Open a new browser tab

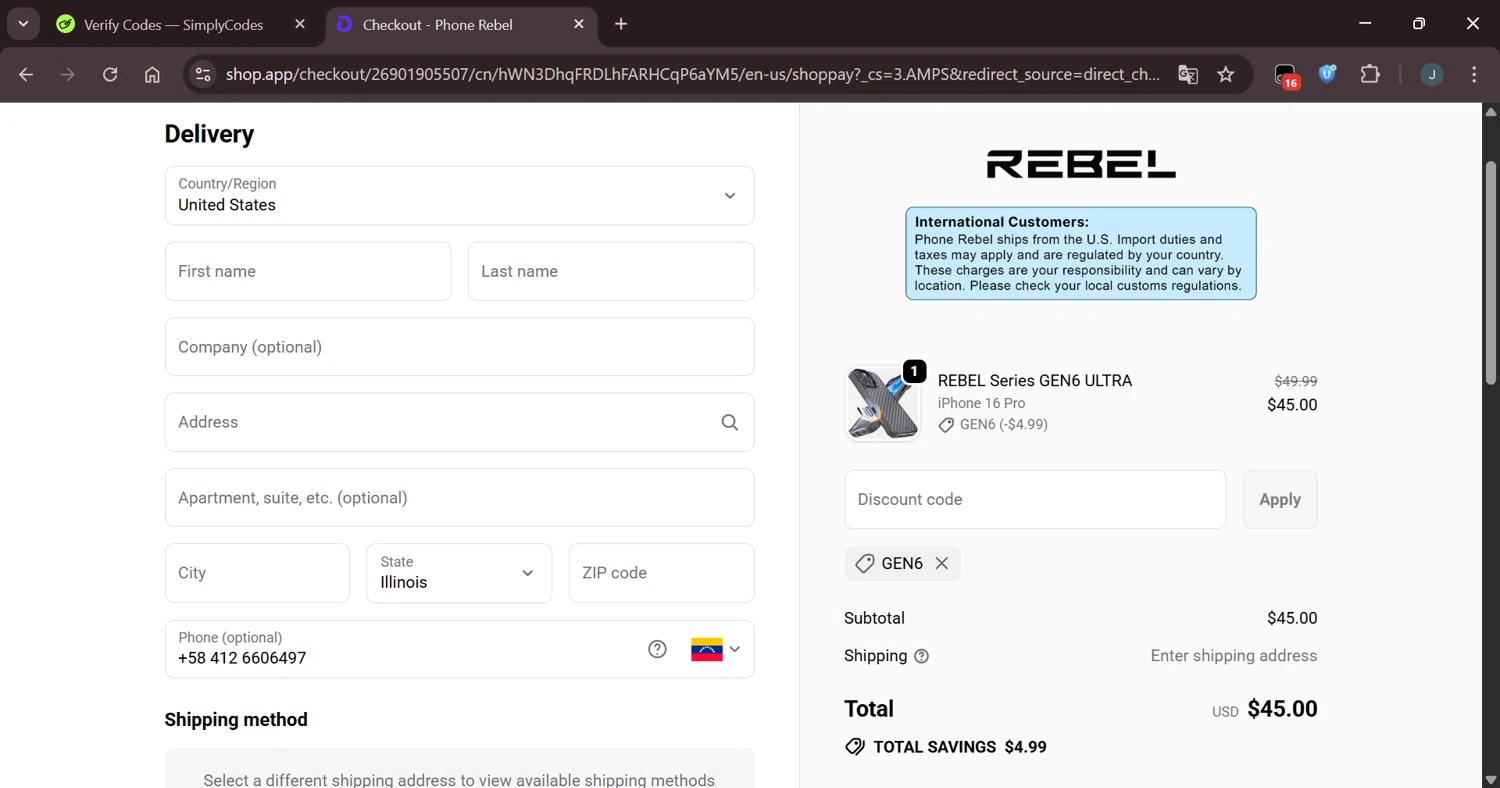[621, 24]
